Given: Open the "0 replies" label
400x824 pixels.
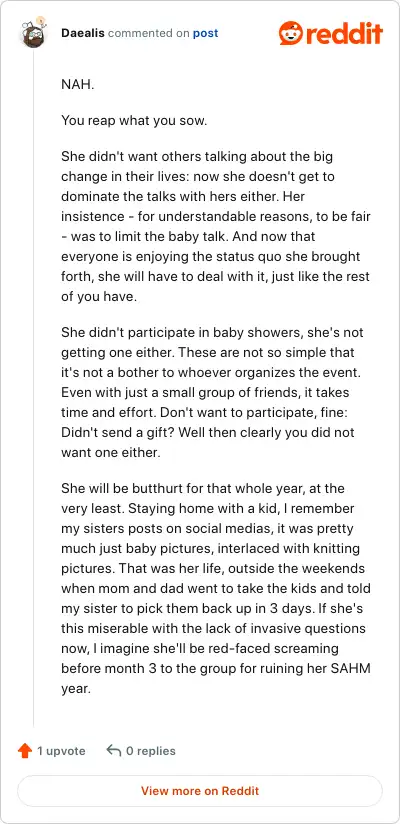Looking at the screenshot, I should 151,751.
